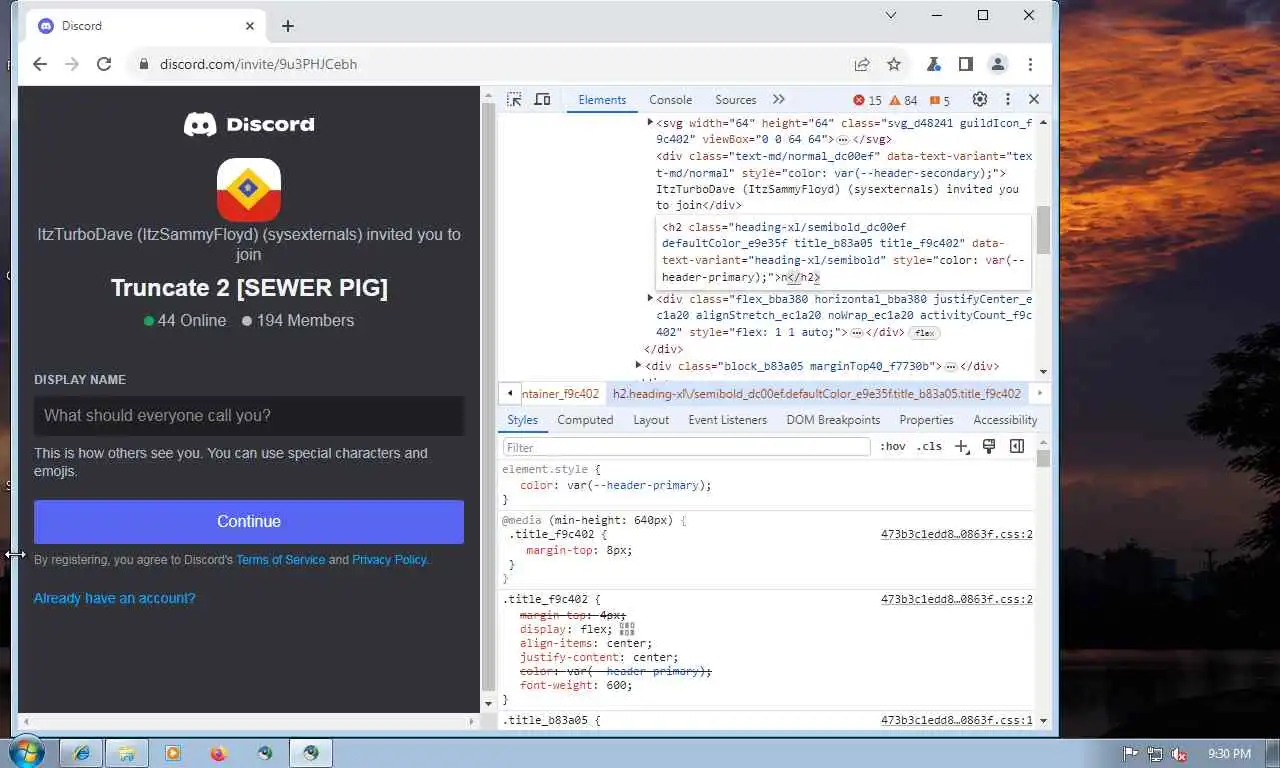The height and width of the screenshot is (768, 1280).
Task: Open Chrome's three-dot menu
Action: click(1030, 64)
